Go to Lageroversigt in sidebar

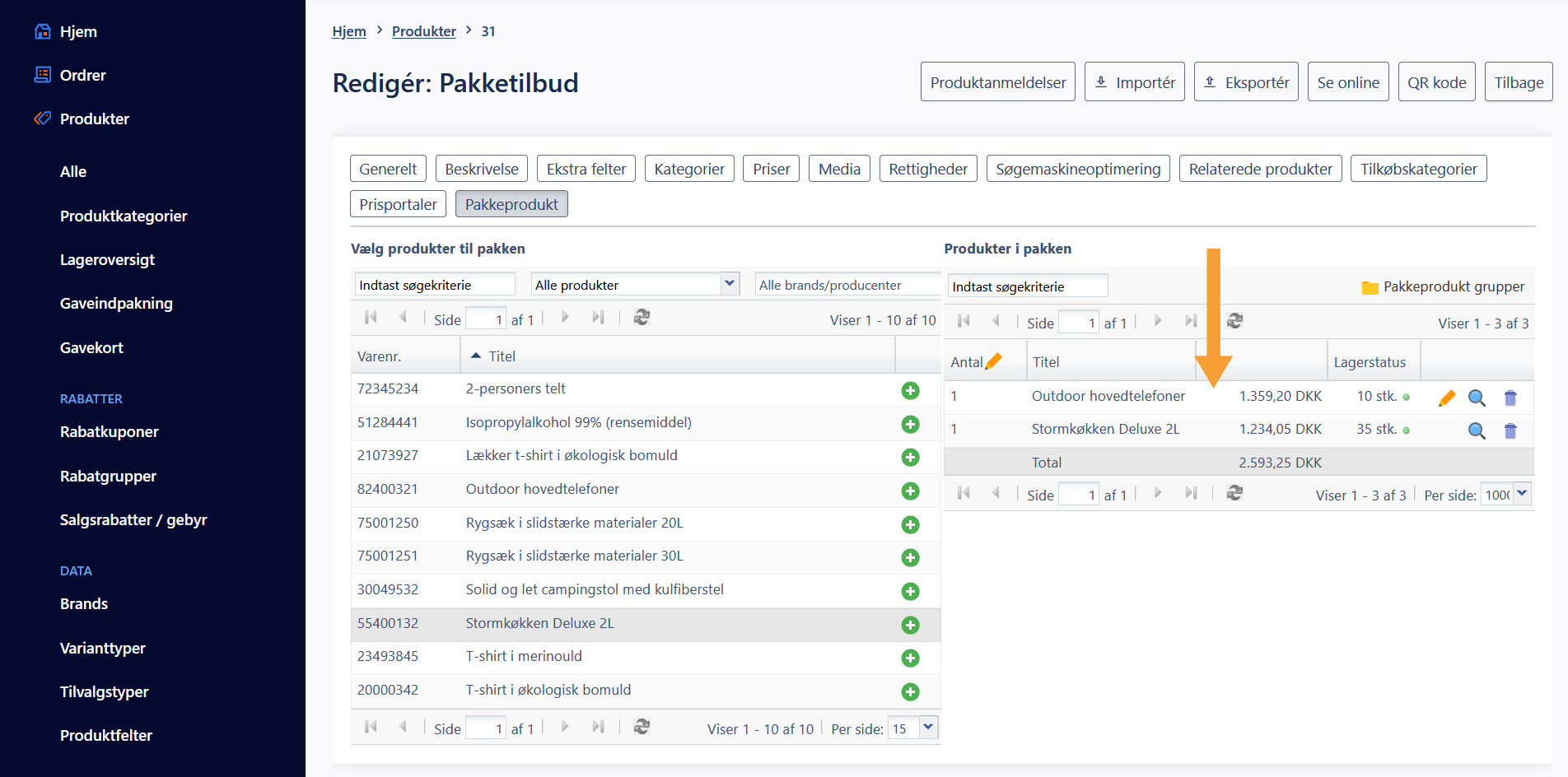coord(107,259)
